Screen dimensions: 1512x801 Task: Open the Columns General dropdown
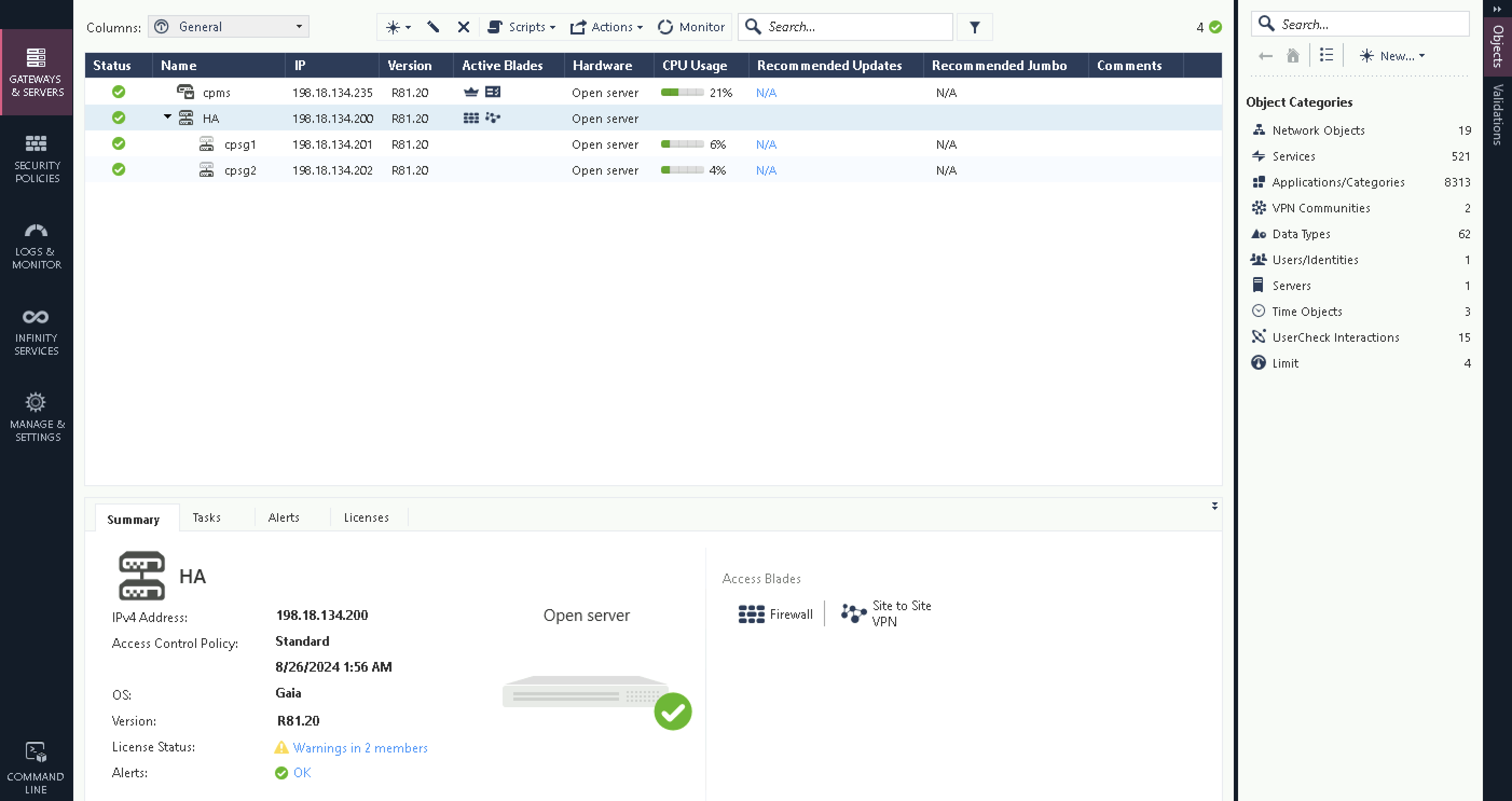[x=228, y=27]
